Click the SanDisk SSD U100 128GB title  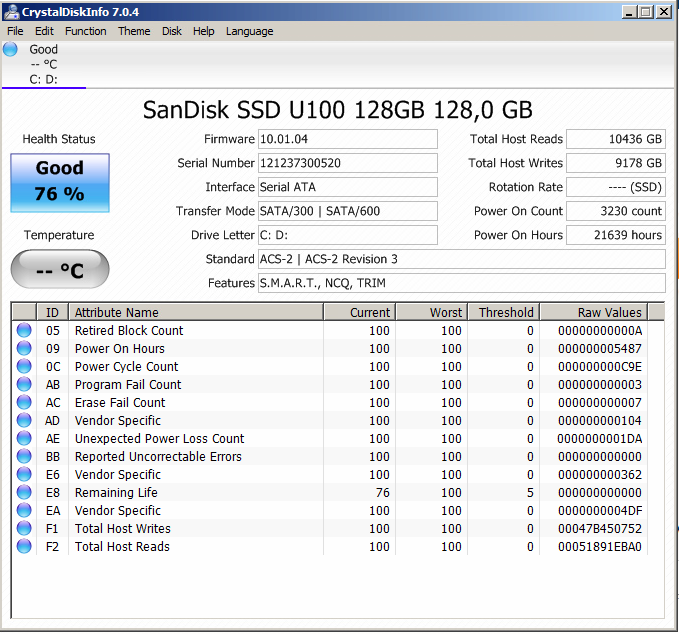[x=338, y=110]
